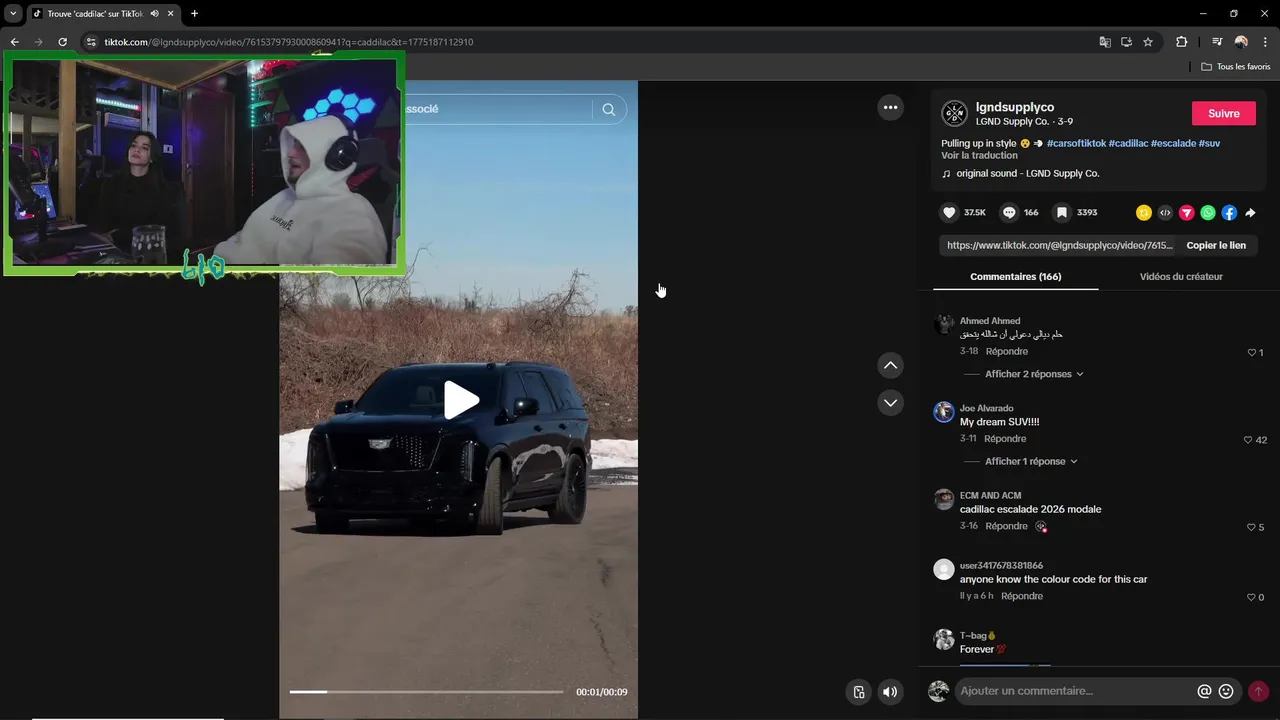Share the video to WhatsApp
1280x720 pixels.
click(x=1208, y=212)
